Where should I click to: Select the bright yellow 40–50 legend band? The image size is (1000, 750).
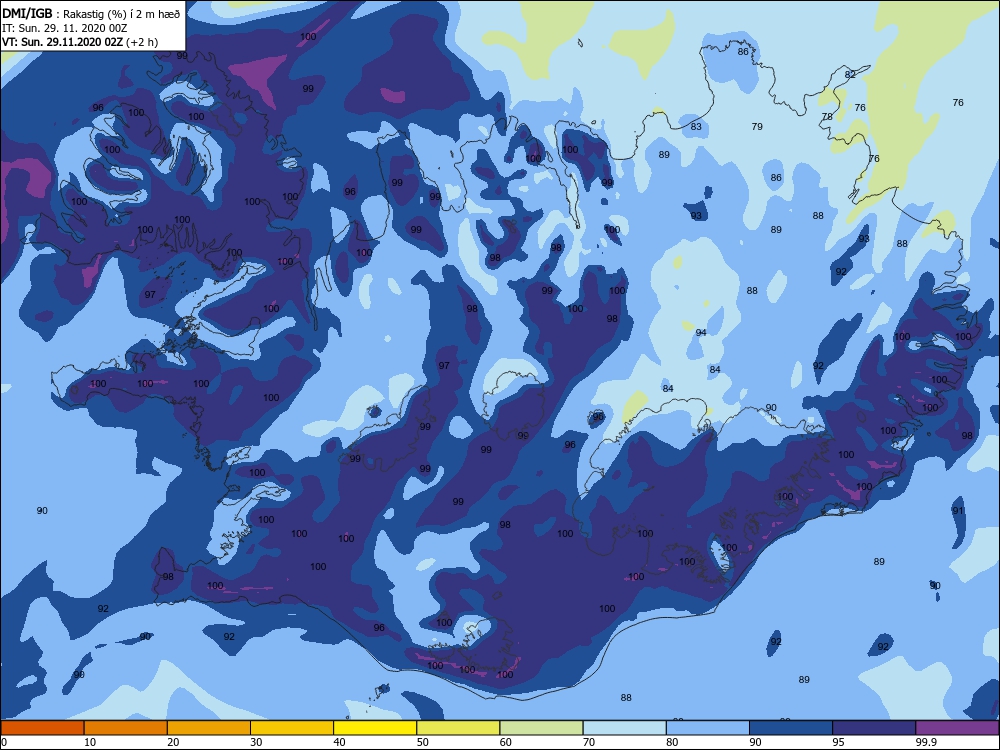coord(375,728)
